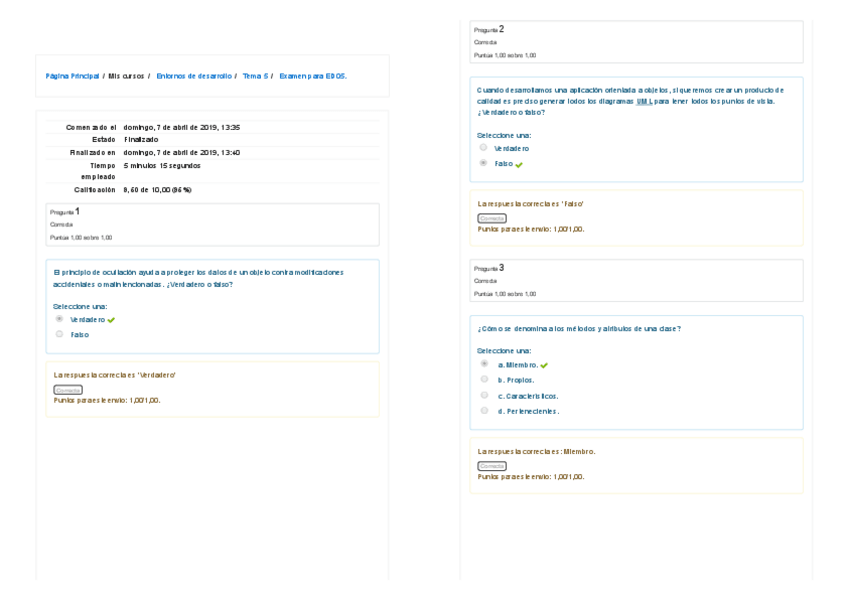The width and height of the screenshot is (848, 599).
Task: Click 'Mis cursos' in the breadcrumb
Action: 126,76
